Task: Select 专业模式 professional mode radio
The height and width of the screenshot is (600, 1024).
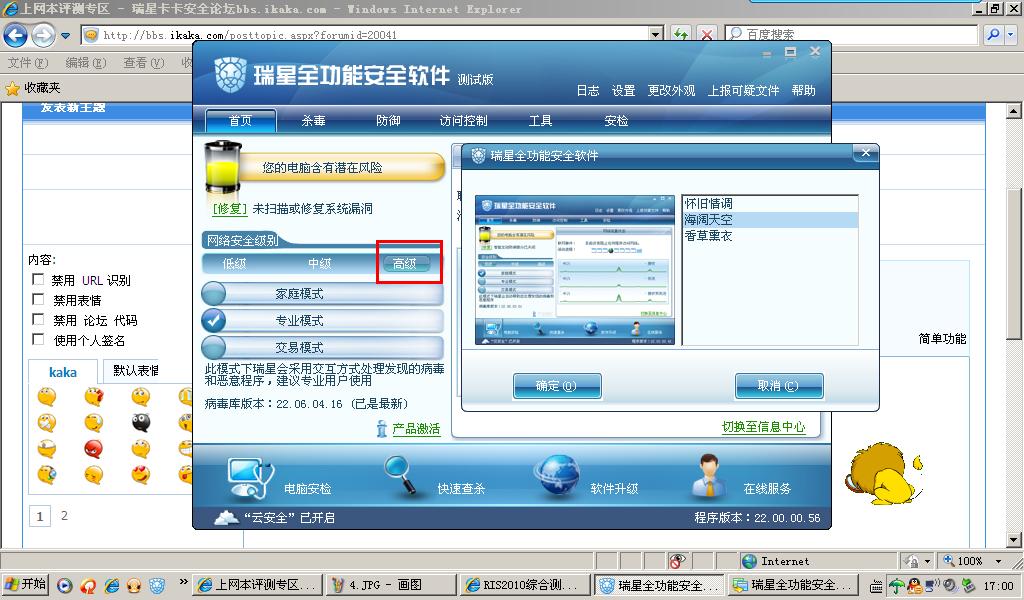Action: (x=214, y=321)
